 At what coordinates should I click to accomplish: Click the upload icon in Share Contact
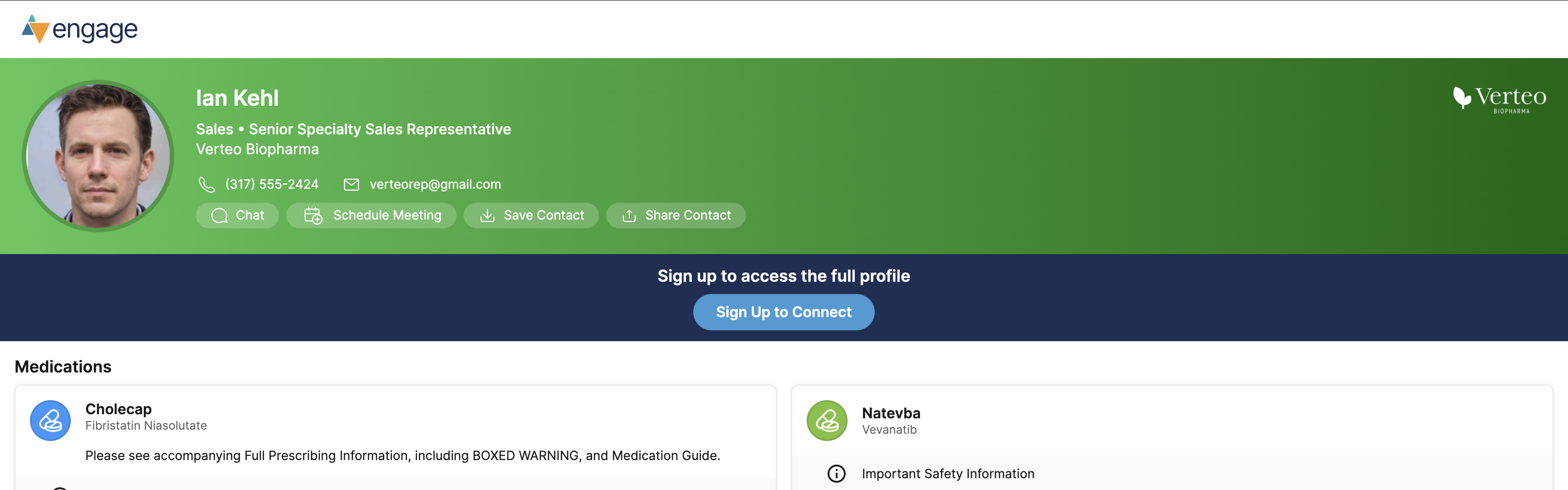coord(629,216)
